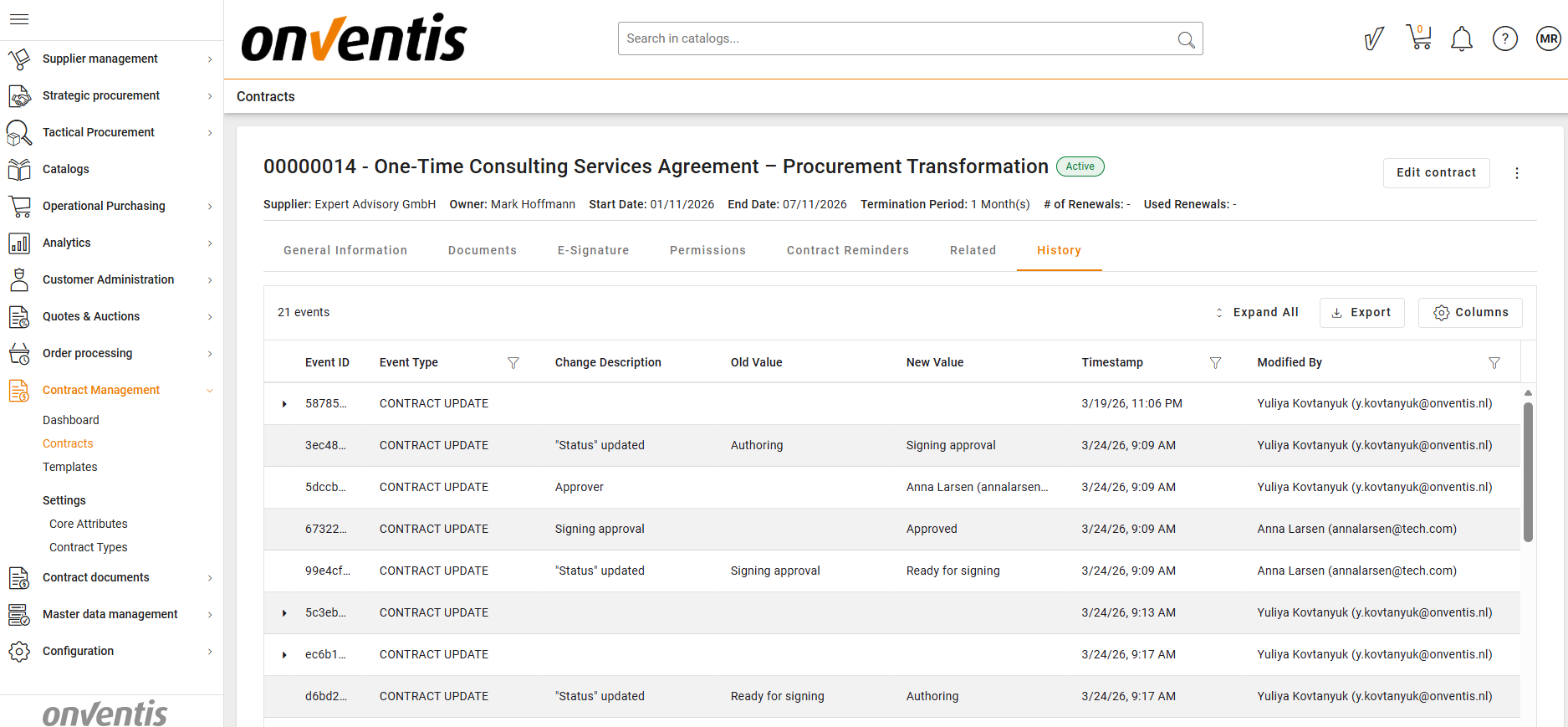This screenshot has height=727, width=1568.
Task: Open the Timestamp column filter
Action: [x=1215, y=363]
